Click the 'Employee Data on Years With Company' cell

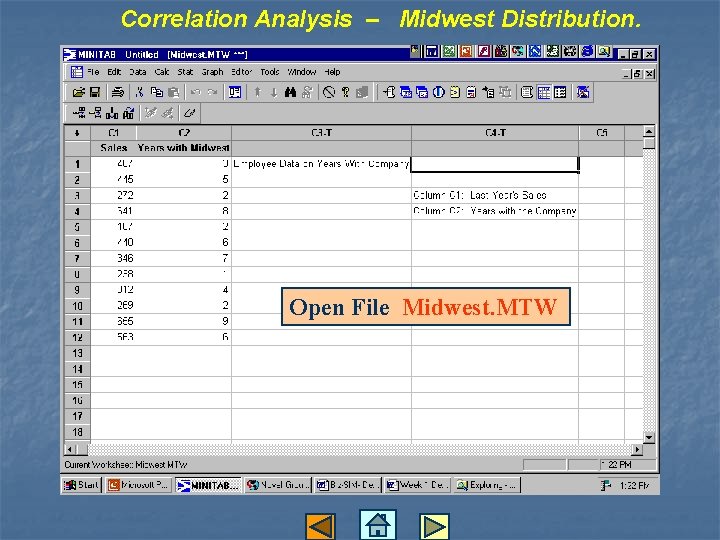pos(321,164)
